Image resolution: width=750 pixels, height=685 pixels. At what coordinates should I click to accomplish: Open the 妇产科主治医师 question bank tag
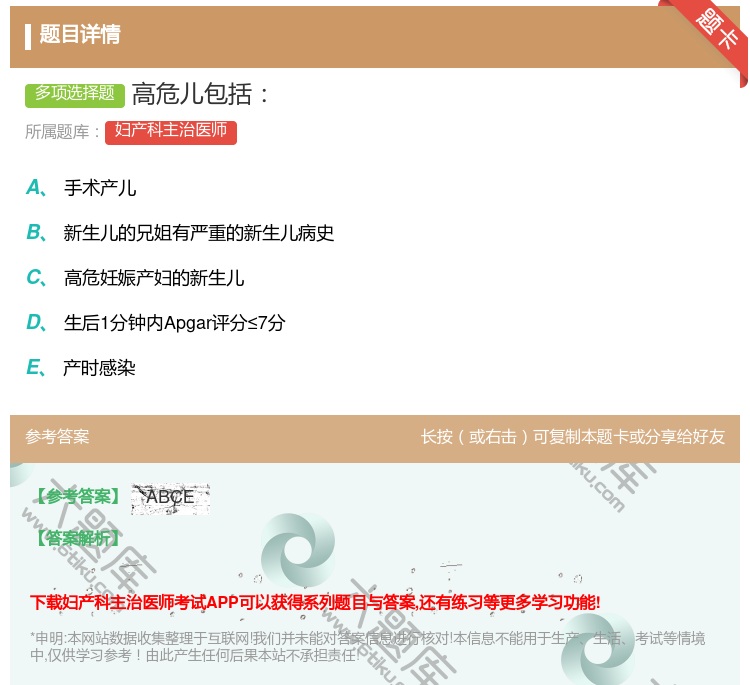[171, 132]
